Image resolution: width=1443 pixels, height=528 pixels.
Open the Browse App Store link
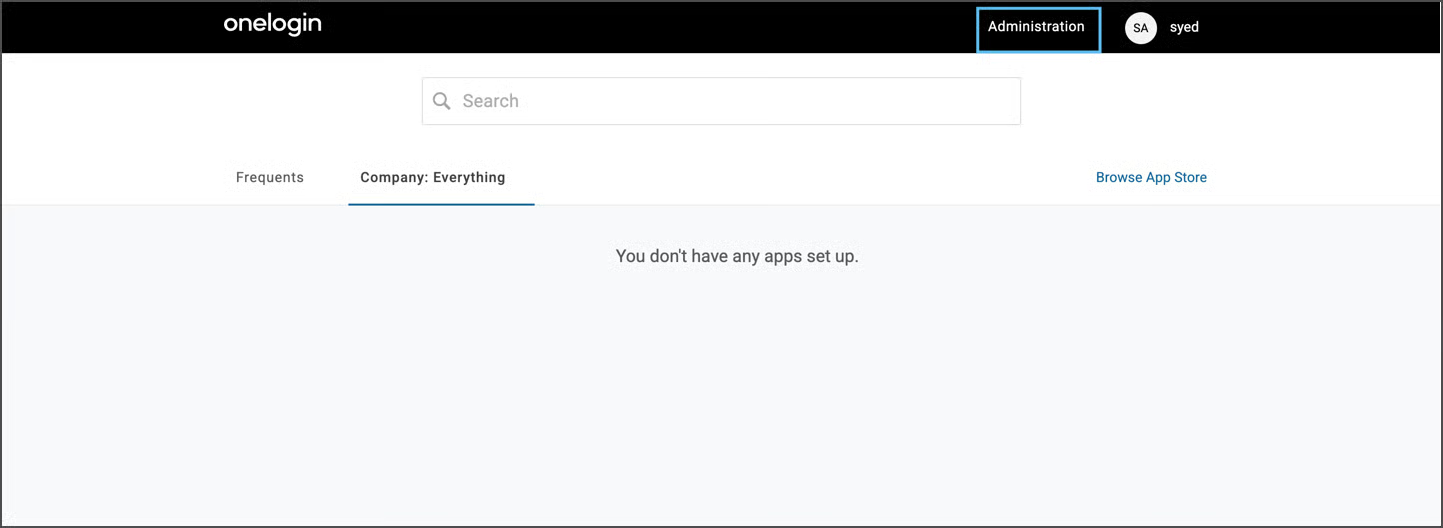1151,178
